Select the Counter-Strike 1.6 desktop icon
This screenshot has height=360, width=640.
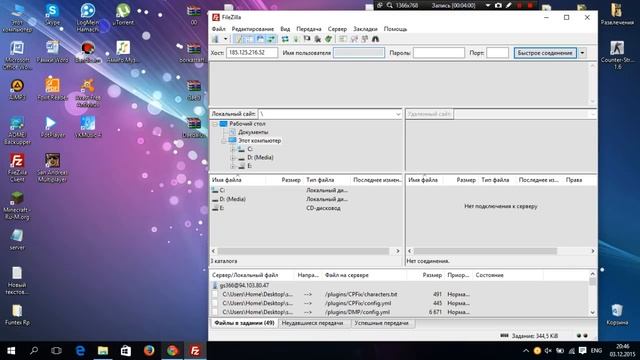617,54
